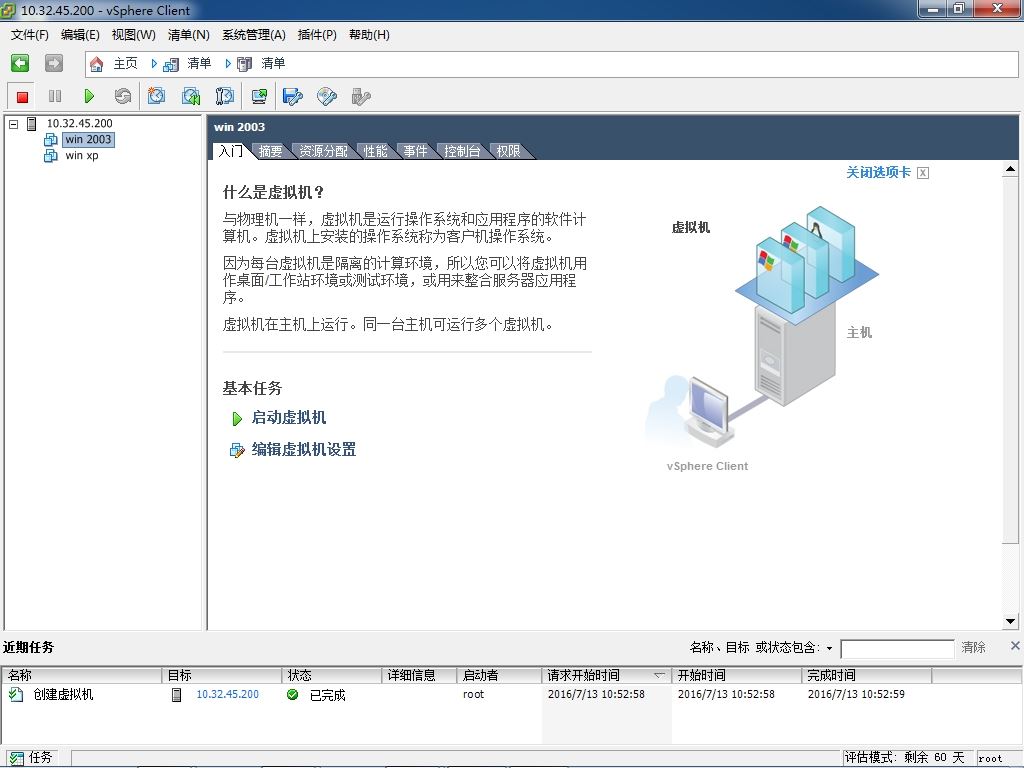Click the USB device connect toolbar icon
Screen dimensions: 1024x768
pyautogui.click(x=360, y=97)
